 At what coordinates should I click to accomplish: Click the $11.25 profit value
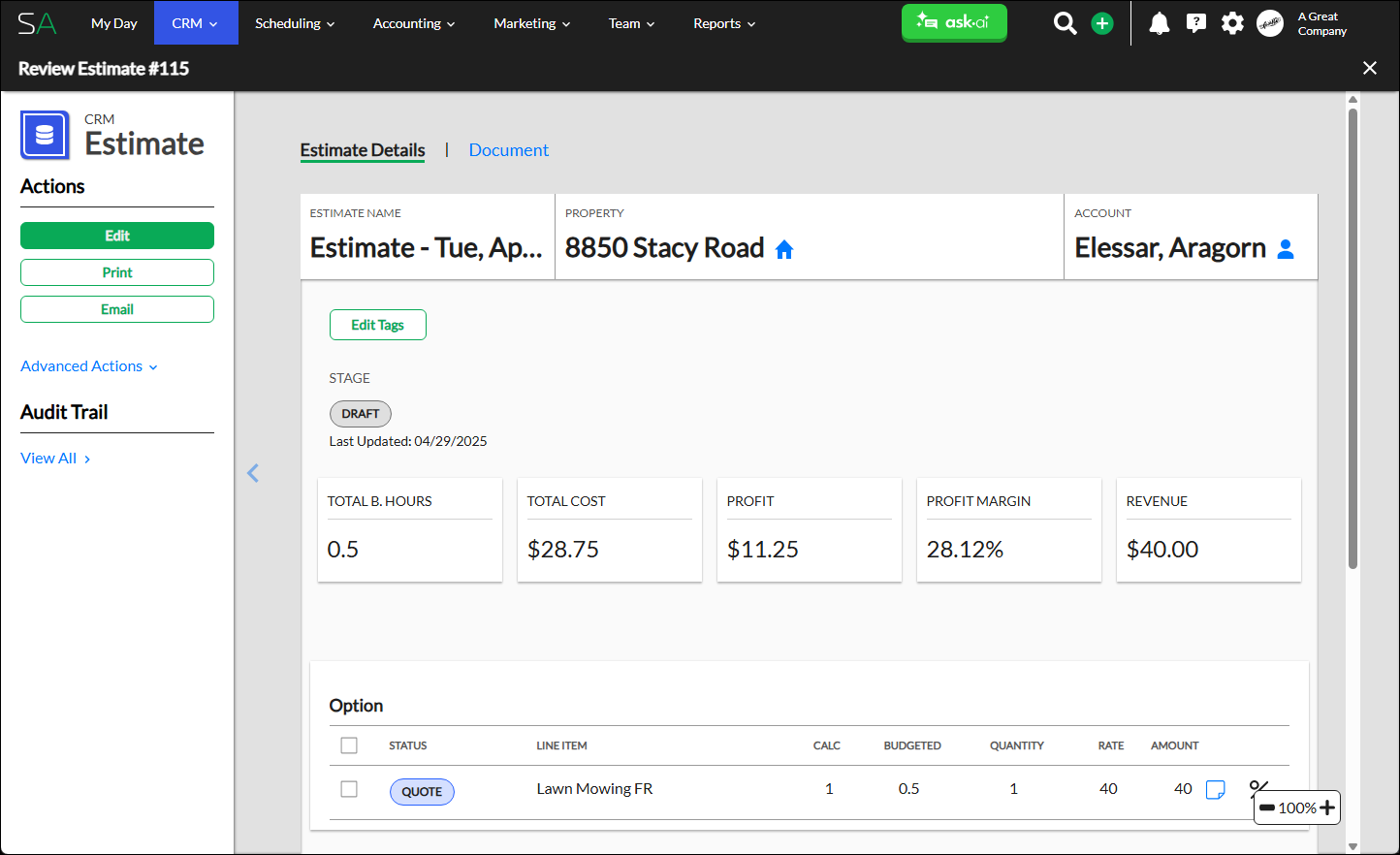763,550
